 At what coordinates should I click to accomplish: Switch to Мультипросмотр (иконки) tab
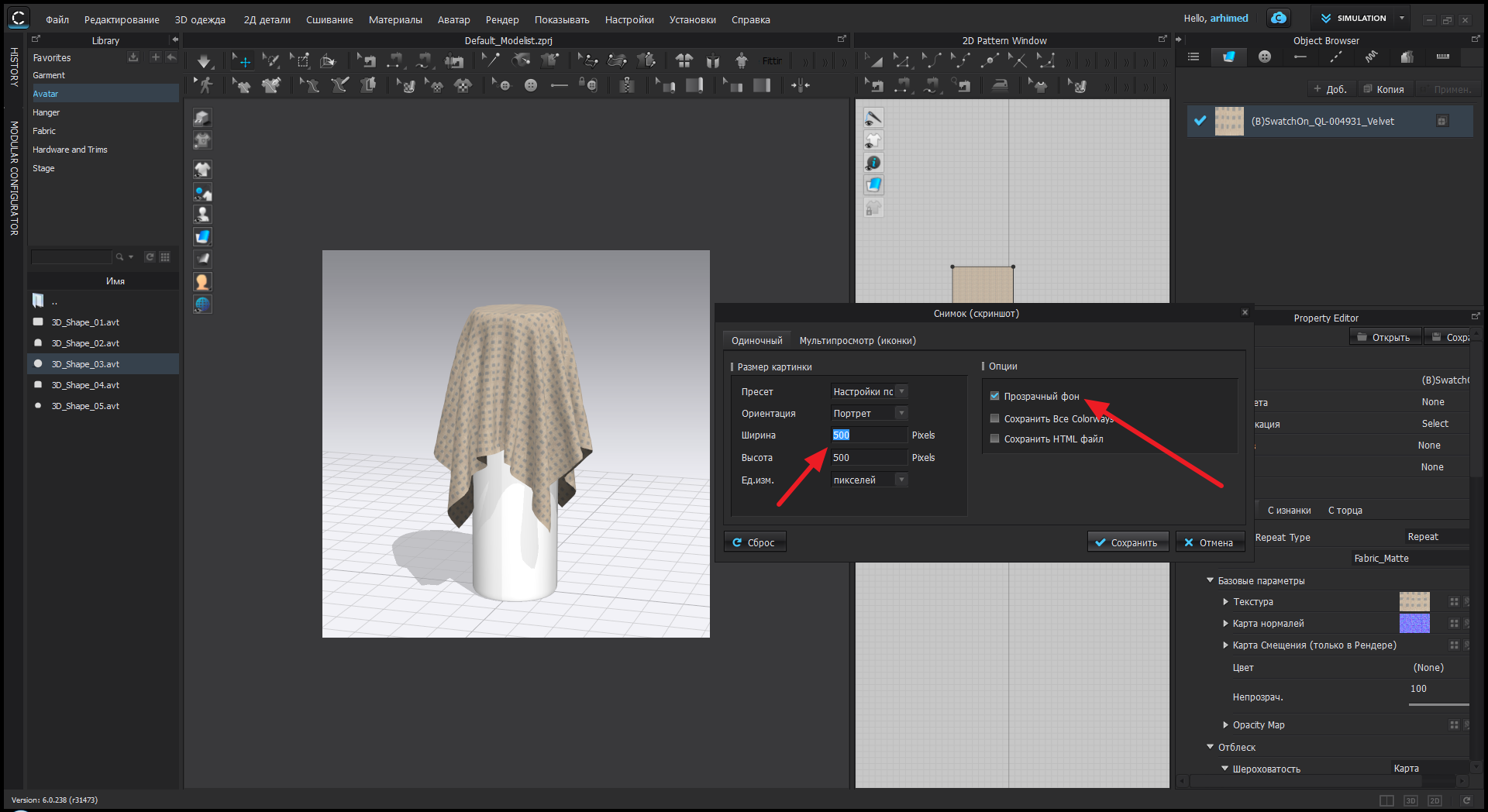point(857,341)
